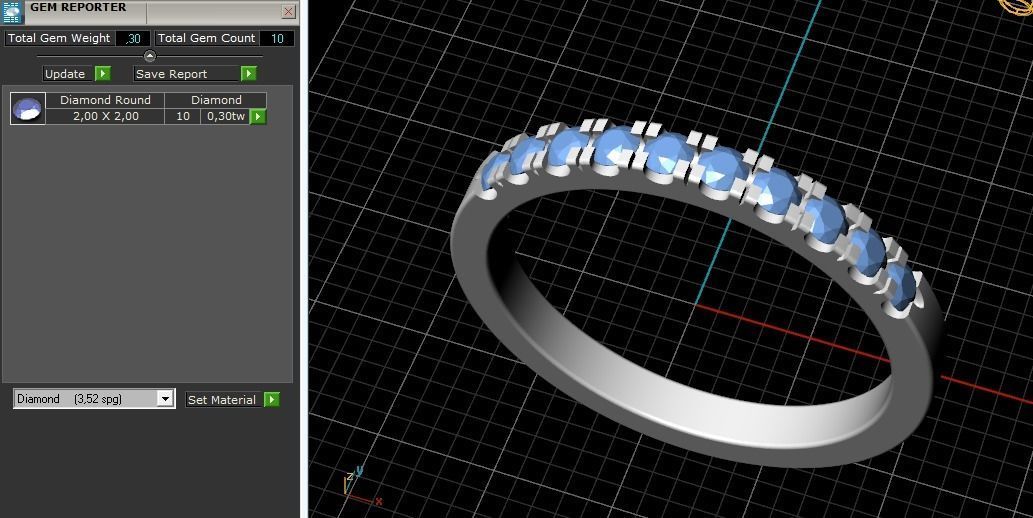Click the 'GEM REPORTER' title text
The height and width of the screenshot is (518, 1033).
(78, 7)
